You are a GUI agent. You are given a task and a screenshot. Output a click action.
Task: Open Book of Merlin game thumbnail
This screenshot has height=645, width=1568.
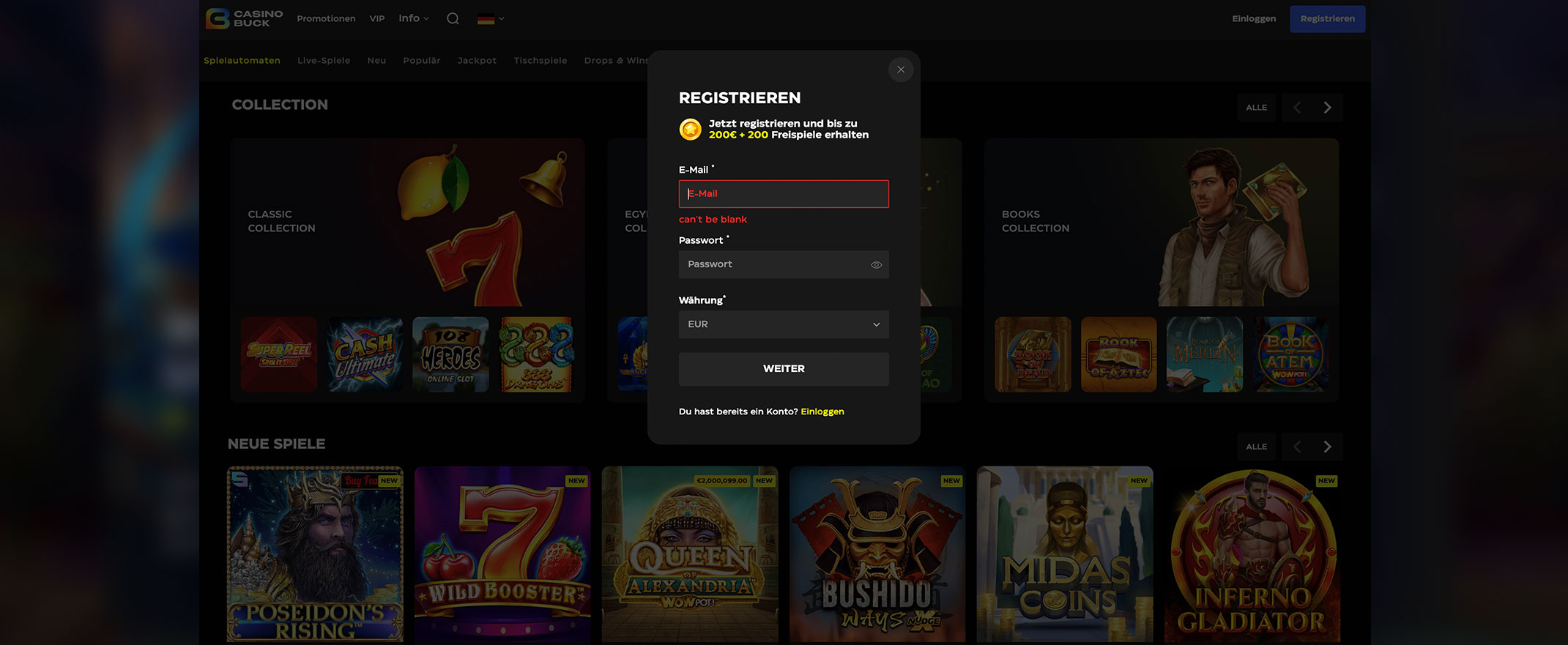(x=1204, y=354)
